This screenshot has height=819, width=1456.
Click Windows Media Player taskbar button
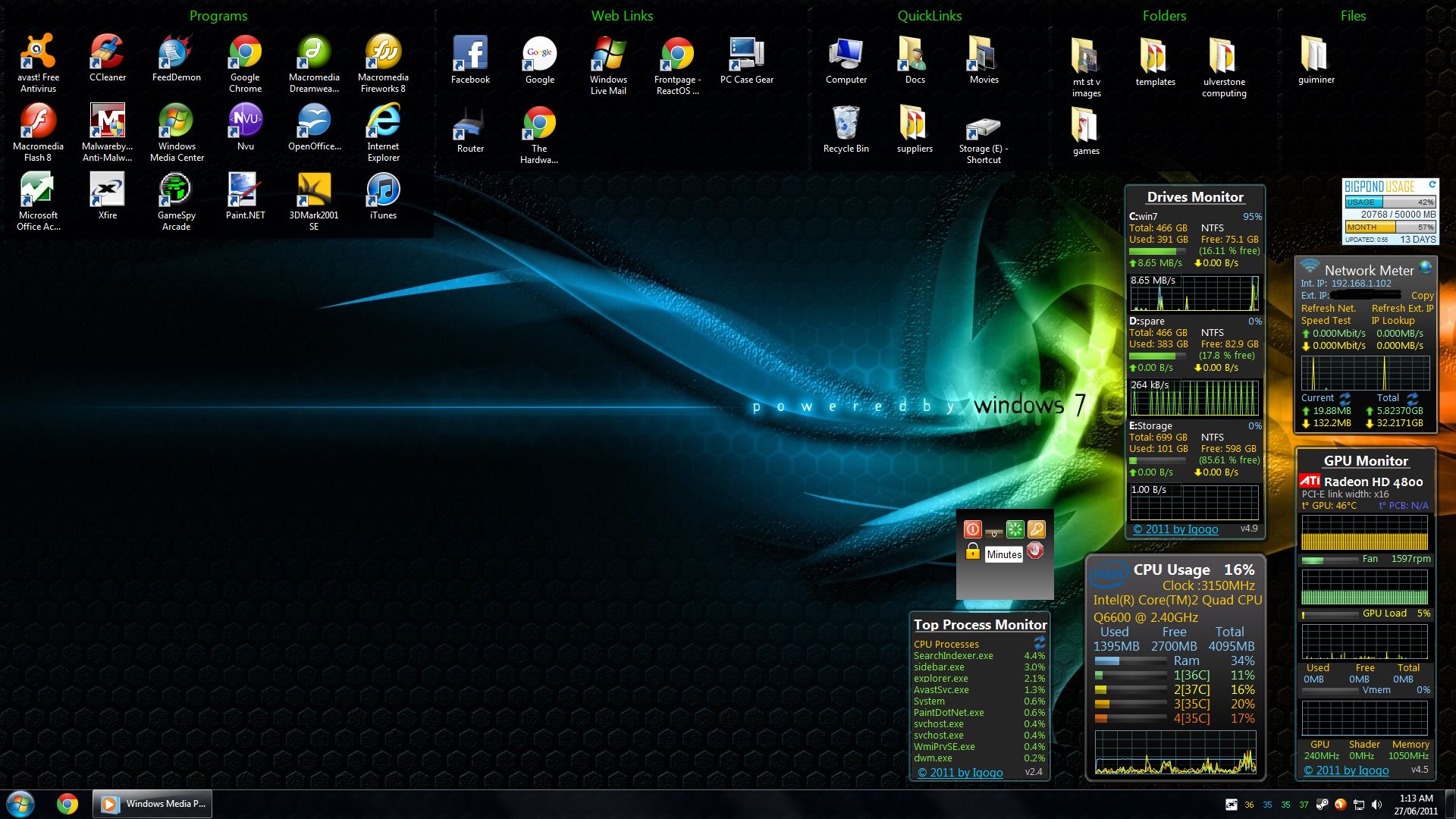click(152, 804)
